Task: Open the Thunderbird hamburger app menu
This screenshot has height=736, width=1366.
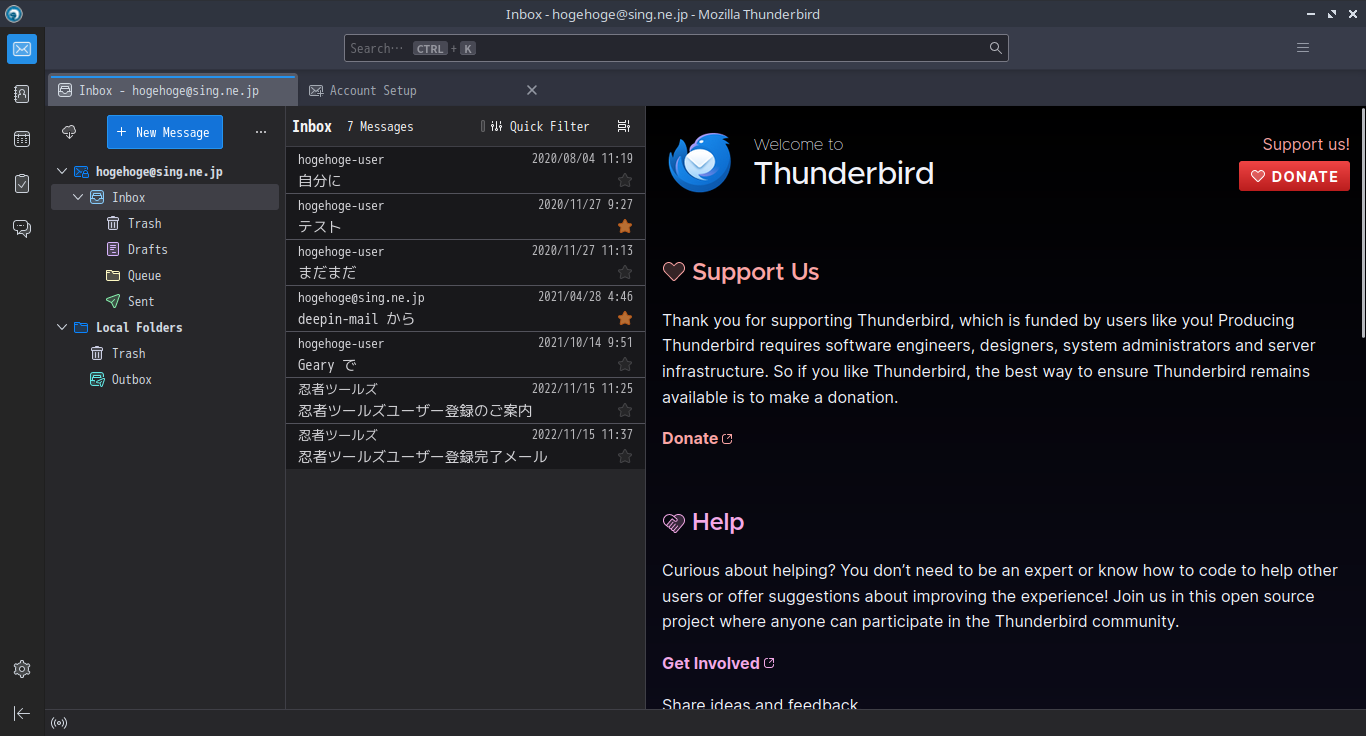Action: [1303, 48]
